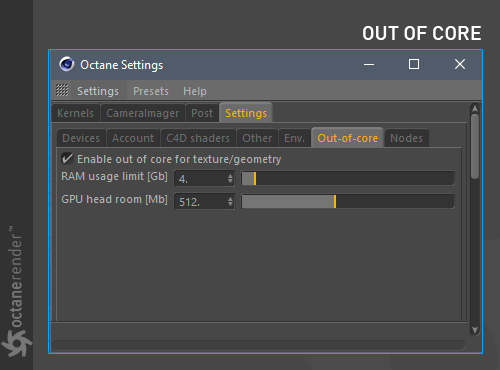Open the Help menu
Image resolution: width=500 pixels, height=370 pixels.
click(x=195, y=91)
